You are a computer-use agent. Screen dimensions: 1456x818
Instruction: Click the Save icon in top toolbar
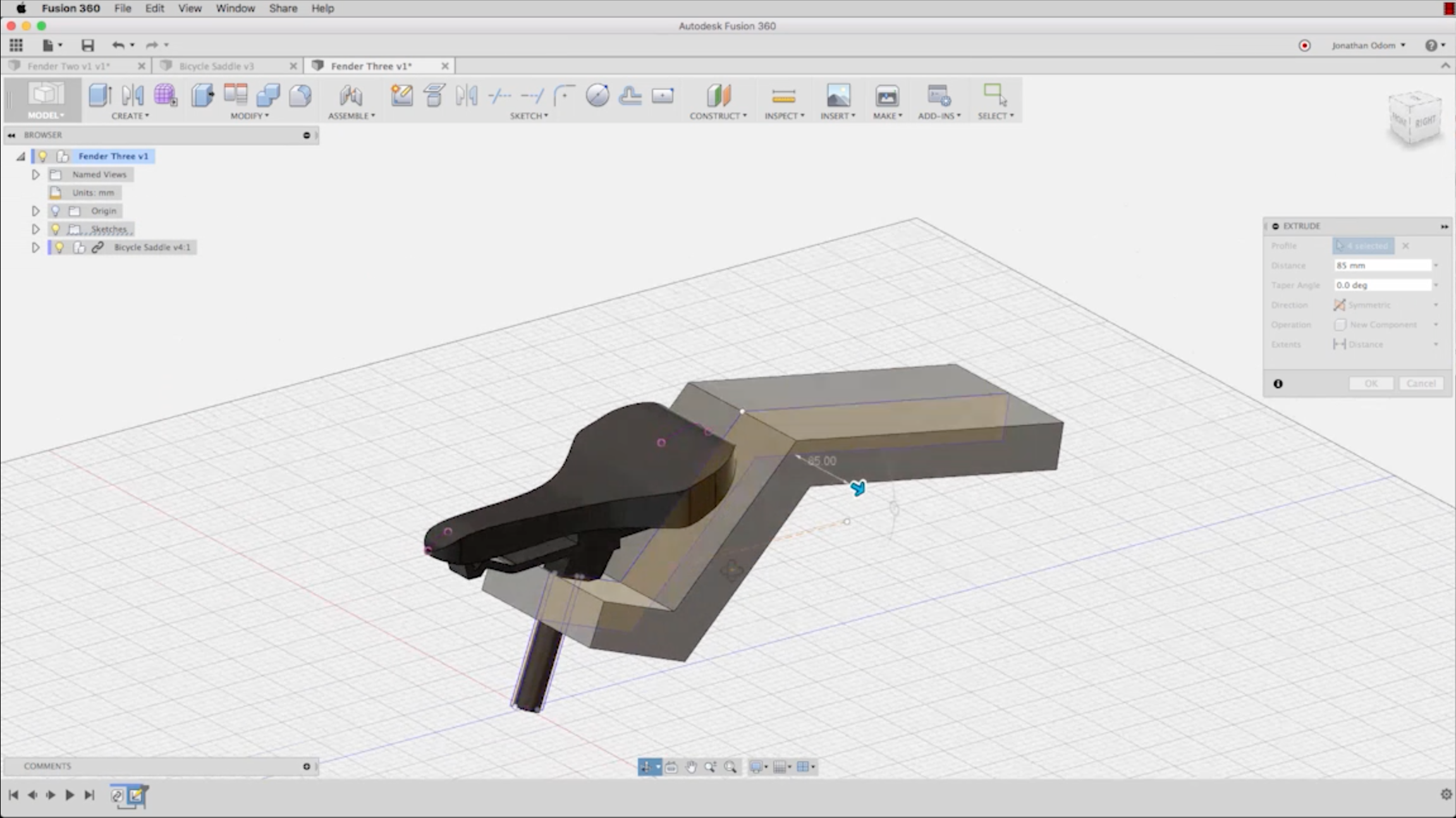pyautogui.click(x=87, y=45)
